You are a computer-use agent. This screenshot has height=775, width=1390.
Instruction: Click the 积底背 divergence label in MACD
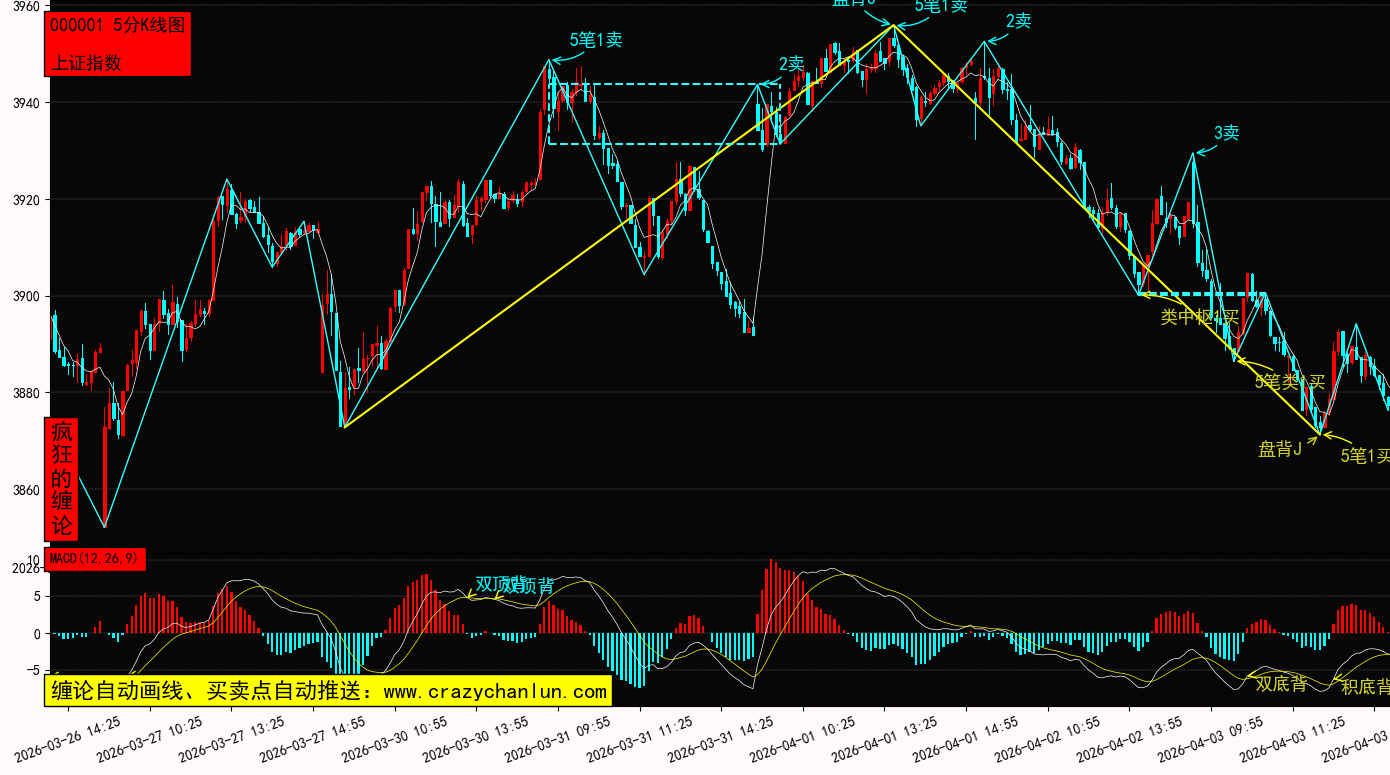tap(1365, 687)
